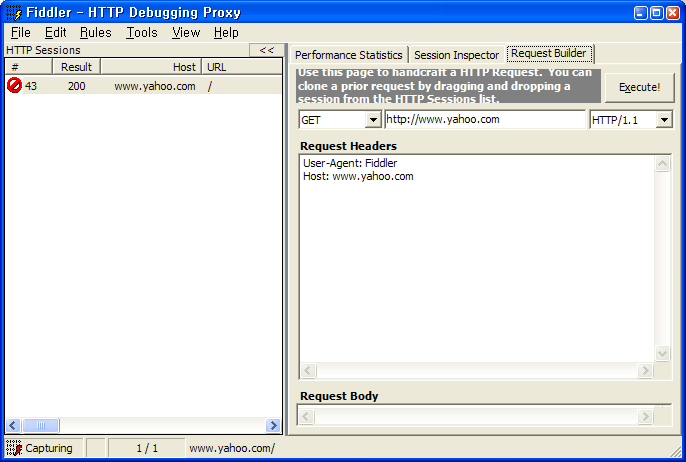Screen dimensions: 686x462
Task: Click the 1 / 1 session count in status bar
Action: coord(147,448)
